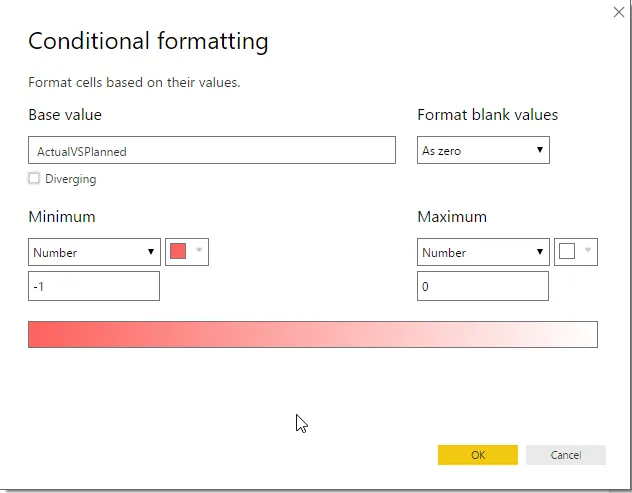Screen dimensions: 632x493
Task: Select the Maximum value field containing 0
Action: (x=483, y=286)
